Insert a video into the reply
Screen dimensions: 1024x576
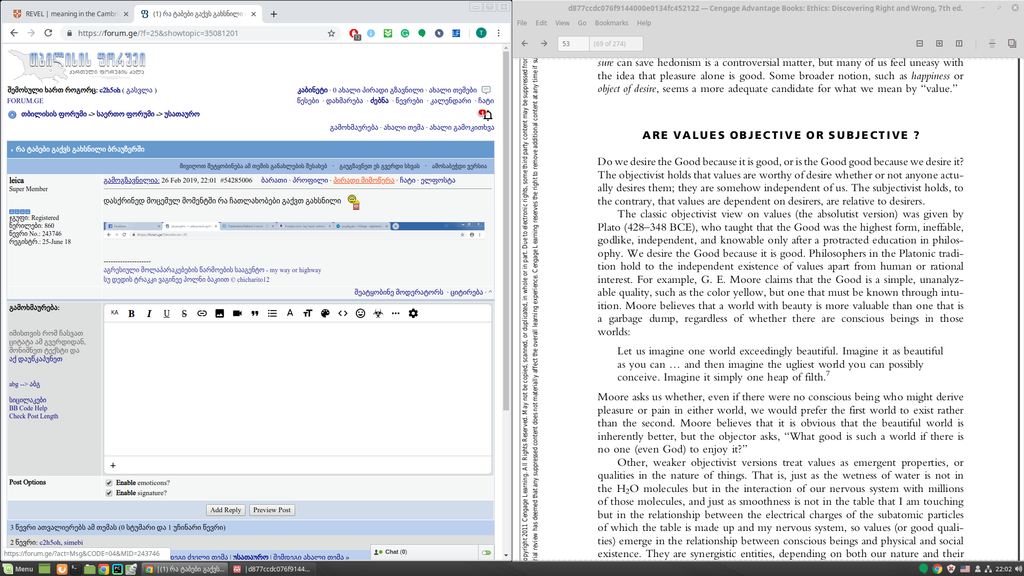tap(237, 313)
